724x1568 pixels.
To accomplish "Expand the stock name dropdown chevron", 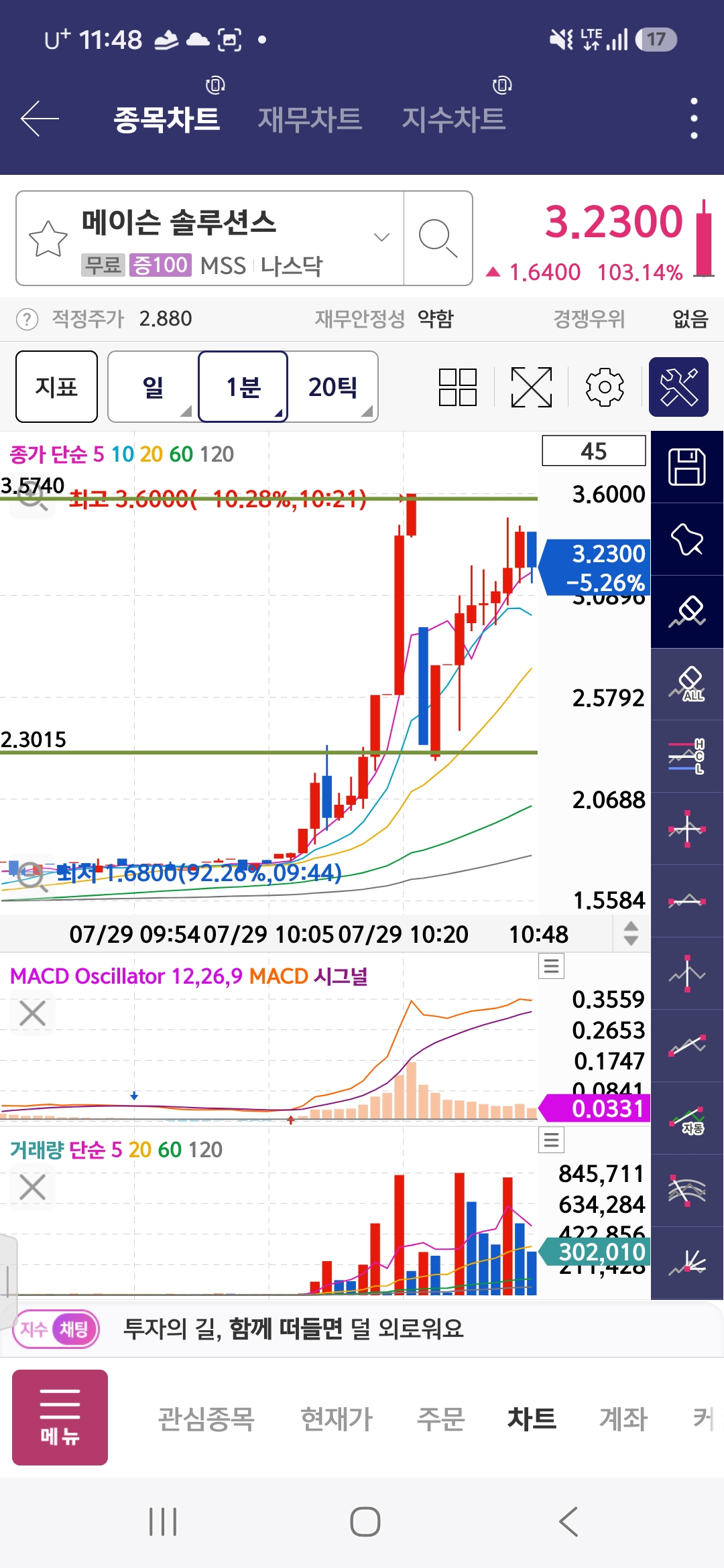I will 381,237.
